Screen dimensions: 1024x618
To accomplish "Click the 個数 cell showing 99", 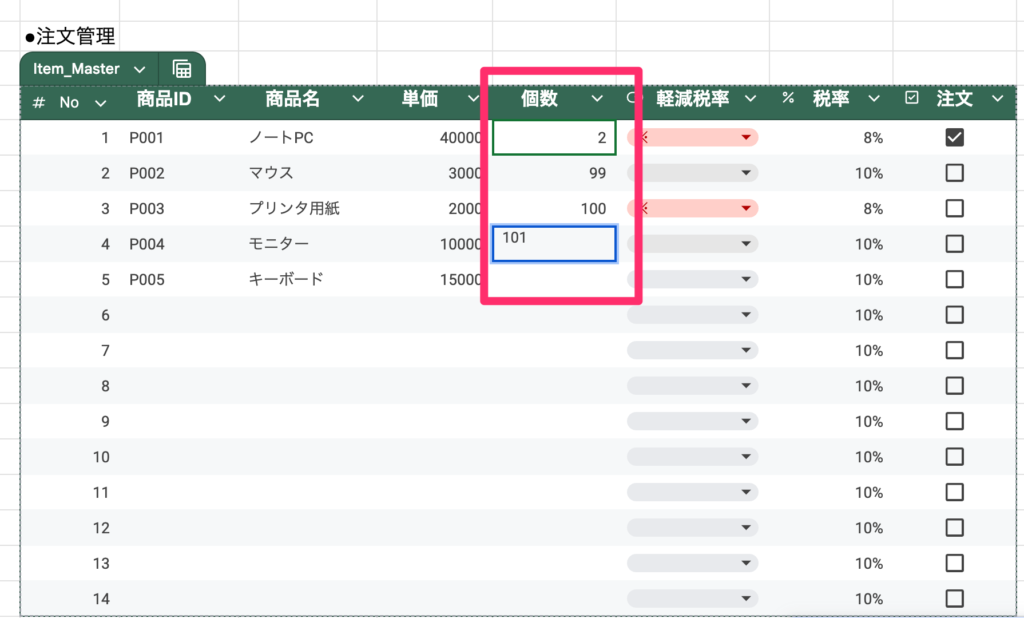I will pyautogui.click(x=554, y=173).
